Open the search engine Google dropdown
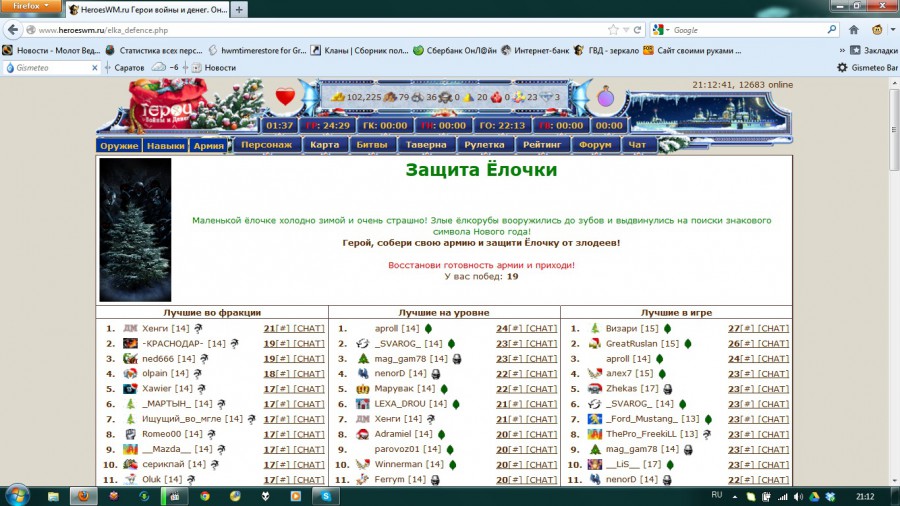 [x=662, y=30]
